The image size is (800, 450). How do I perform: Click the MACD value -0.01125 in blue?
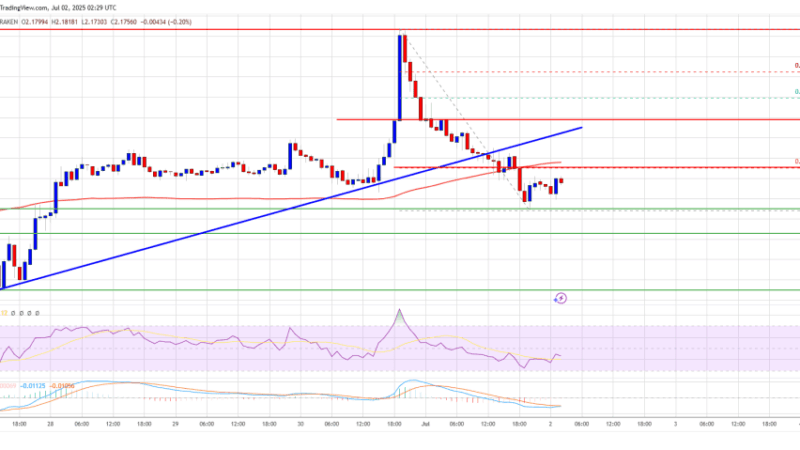pyautogui.click(x=33, y=386)
